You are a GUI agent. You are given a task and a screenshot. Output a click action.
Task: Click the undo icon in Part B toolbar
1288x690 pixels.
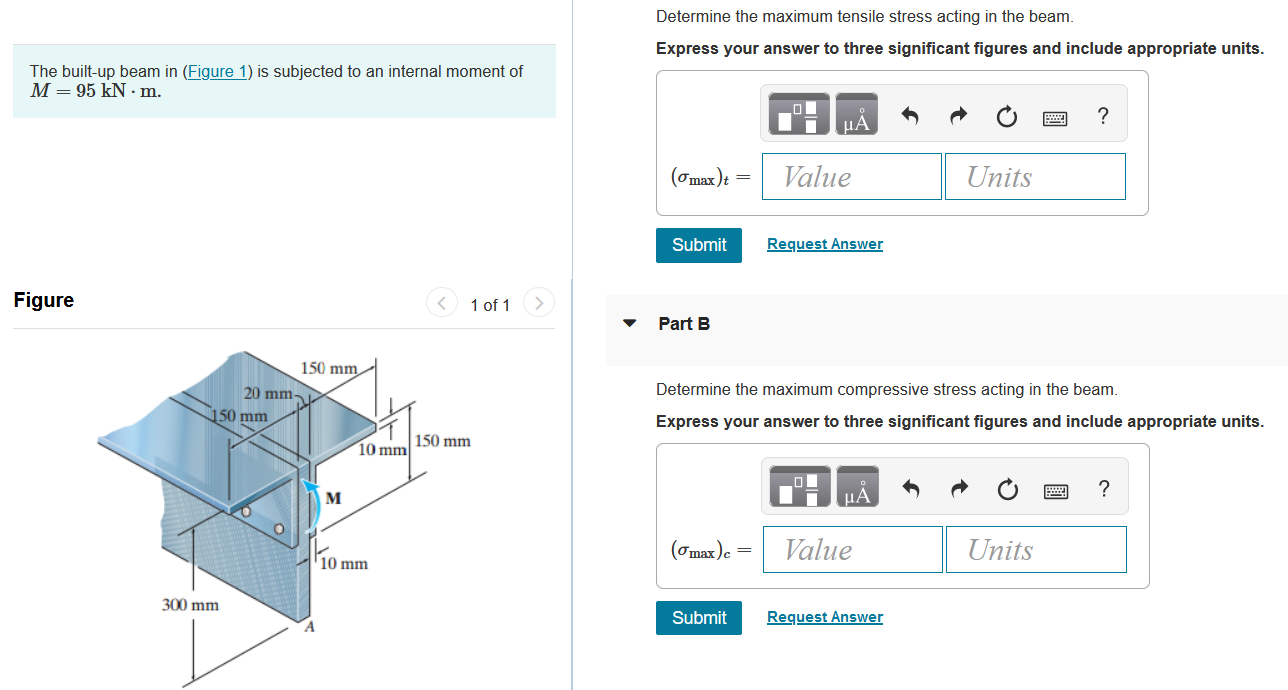click(910, 487)
